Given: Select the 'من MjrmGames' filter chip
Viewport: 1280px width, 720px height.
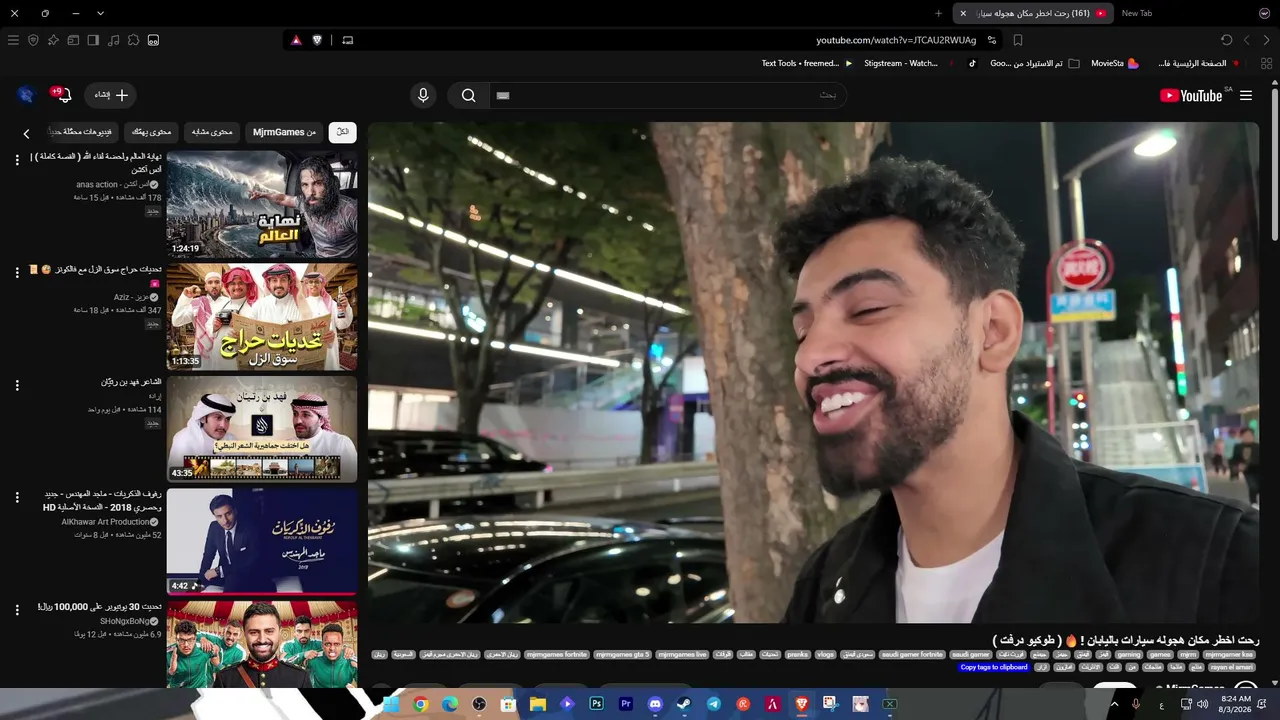Looking at the screenshot, I should 284,132.
